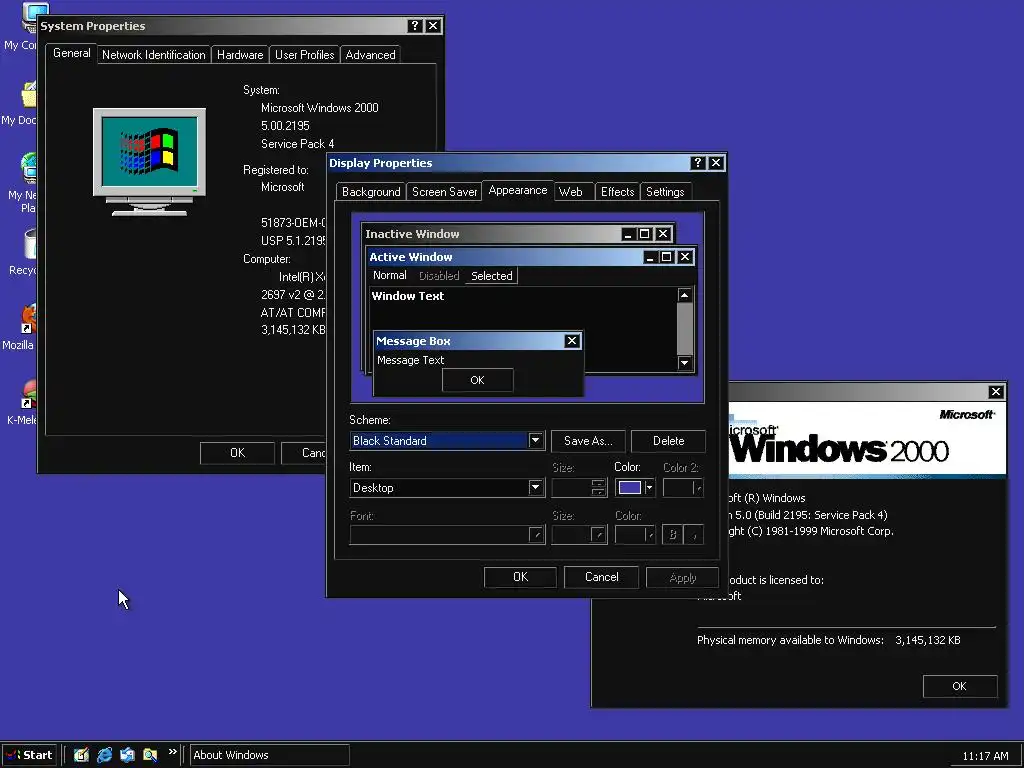Click OK in Display Properties
1024x768 pixels.
(520, 577)
